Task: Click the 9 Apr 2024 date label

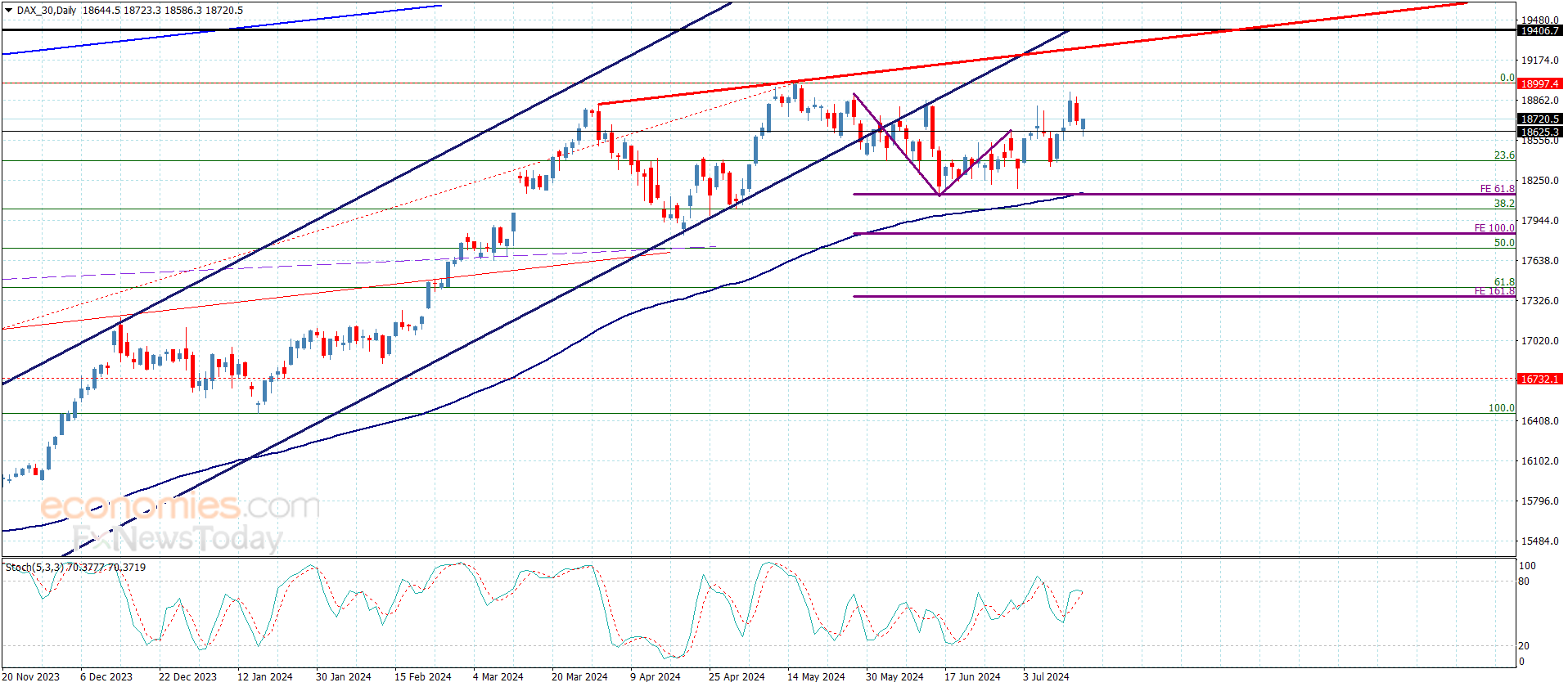Action: point(655,676)
